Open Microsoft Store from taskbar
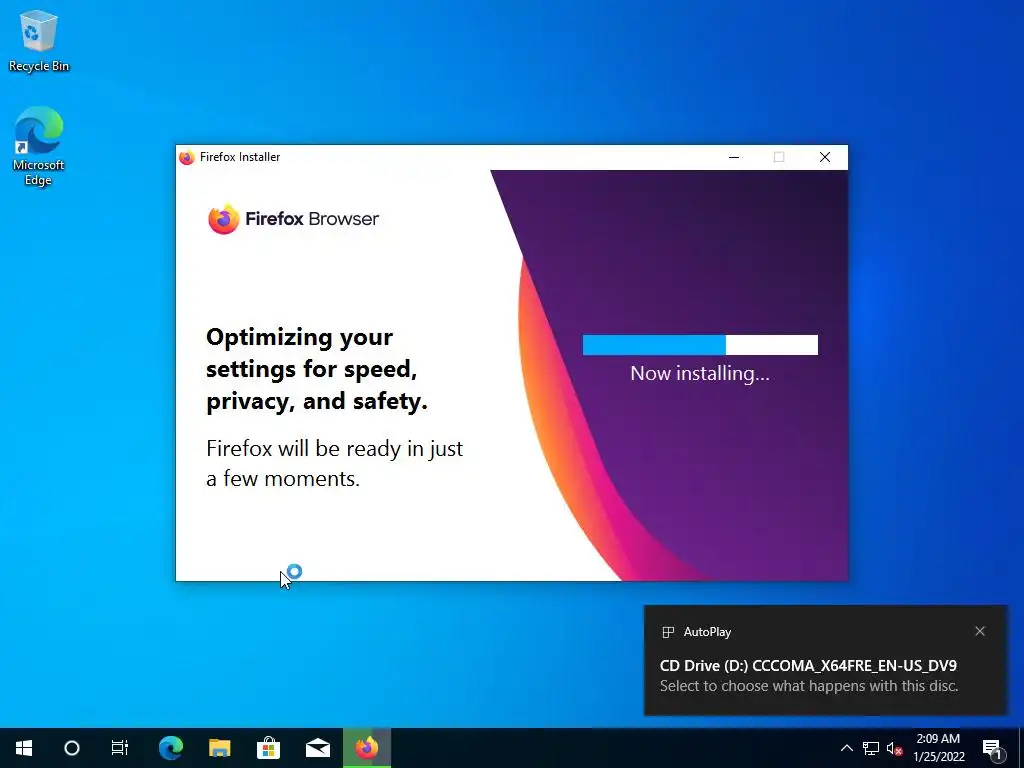This screenshot has width=1024, height=768. (x=268, y=748)
